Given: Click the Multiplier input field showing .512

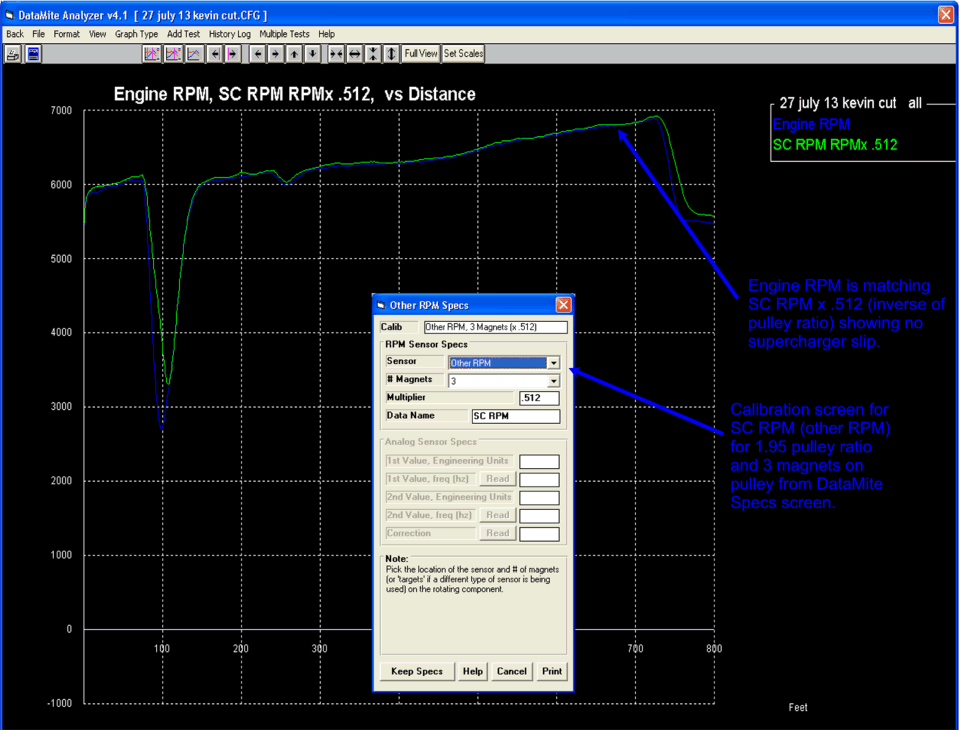Looking at the screenshot, I should [539, 398].
